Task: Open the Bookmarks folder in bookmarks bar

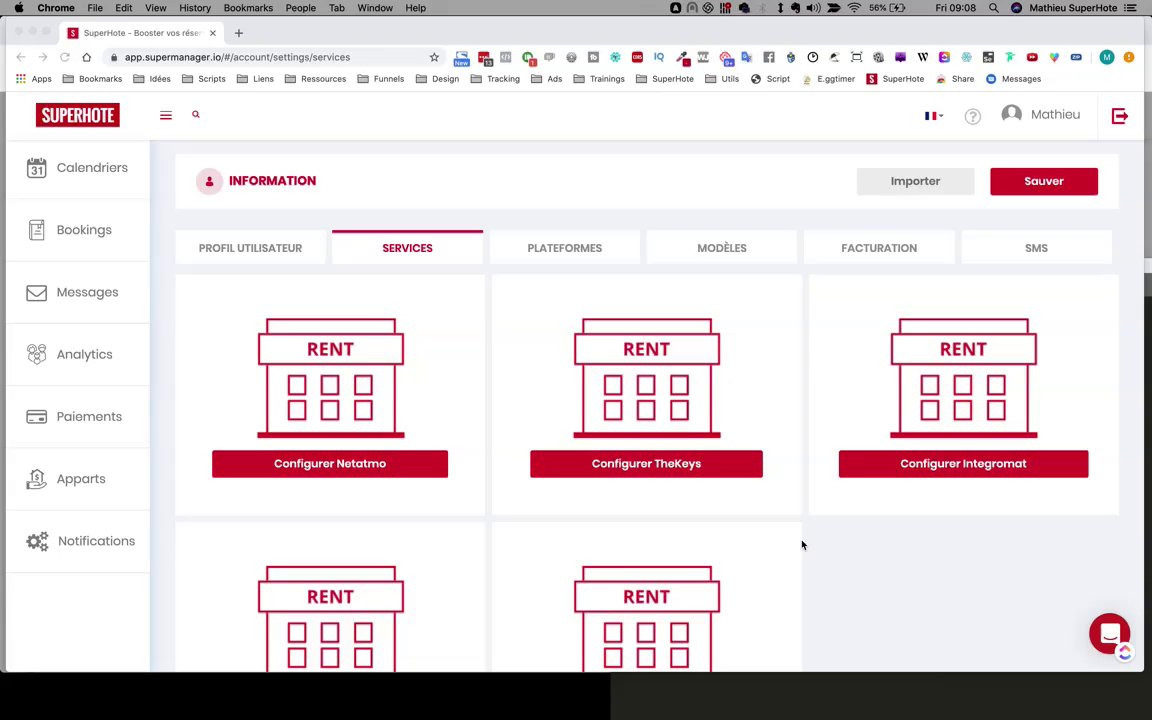Action: click(x=93, y=79)
